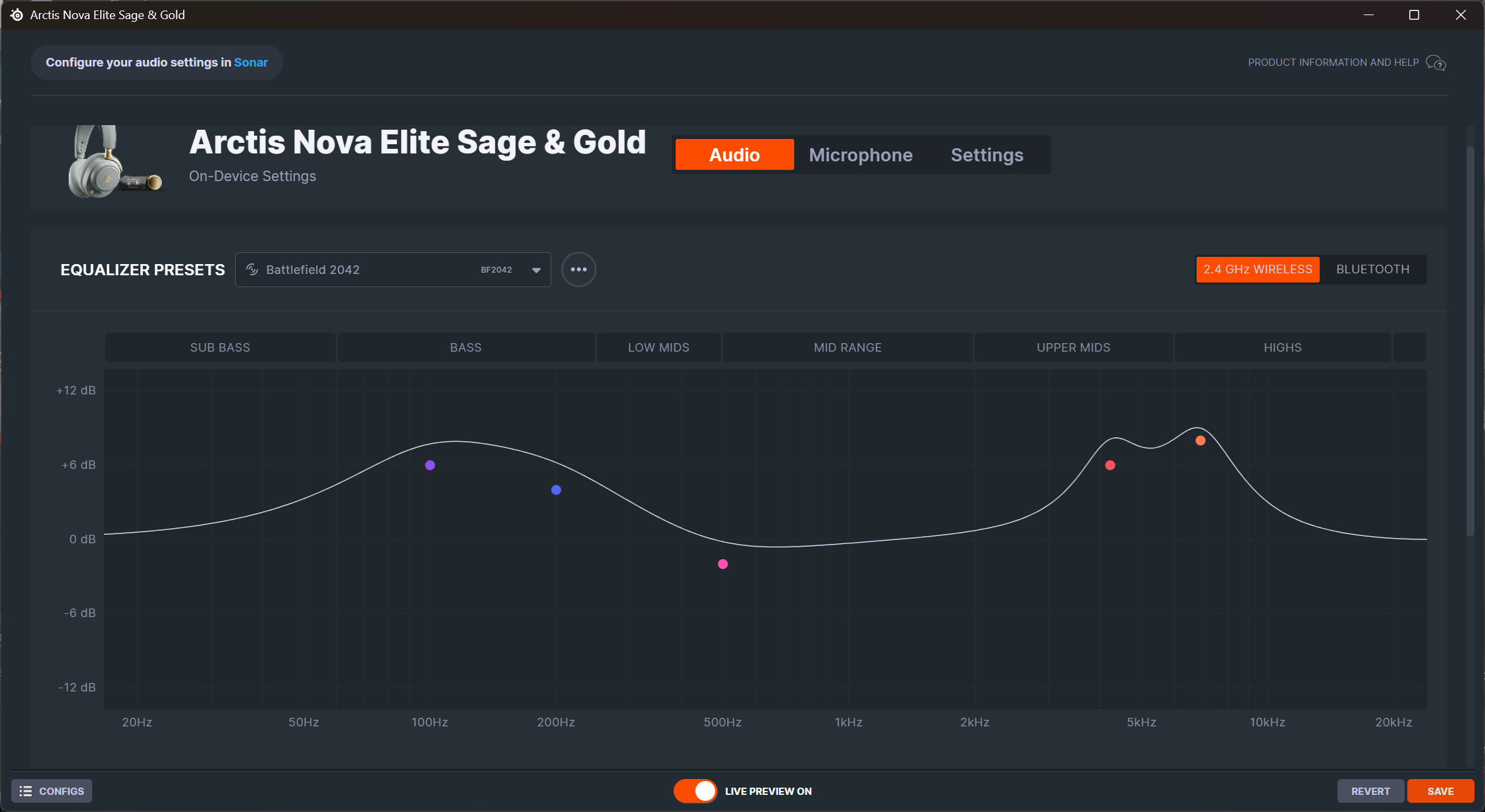Image resolution: width=1485 pixels, height=812 pixels.
Task: Select 2.4 GHz WIRELESS mode
Action: [x=1256, y=269]
